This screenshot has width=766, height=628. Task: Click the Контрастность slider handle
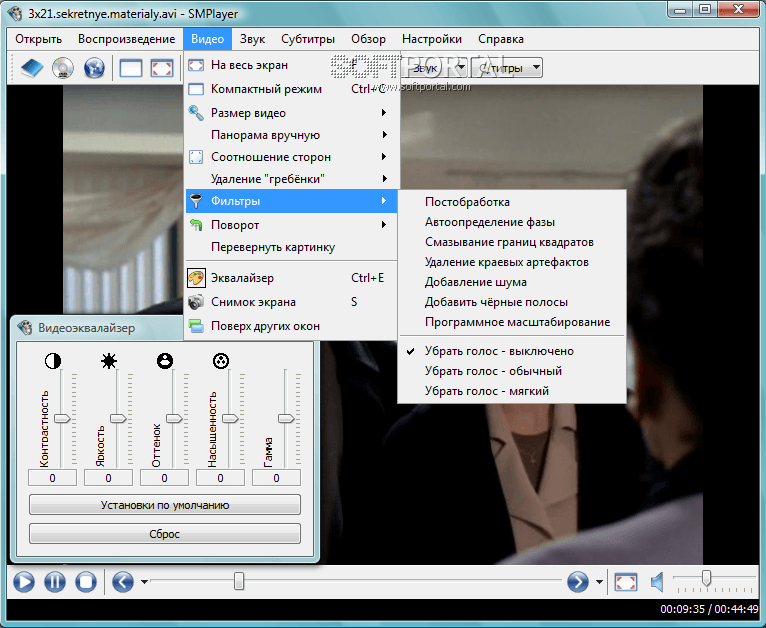point(62,419)
